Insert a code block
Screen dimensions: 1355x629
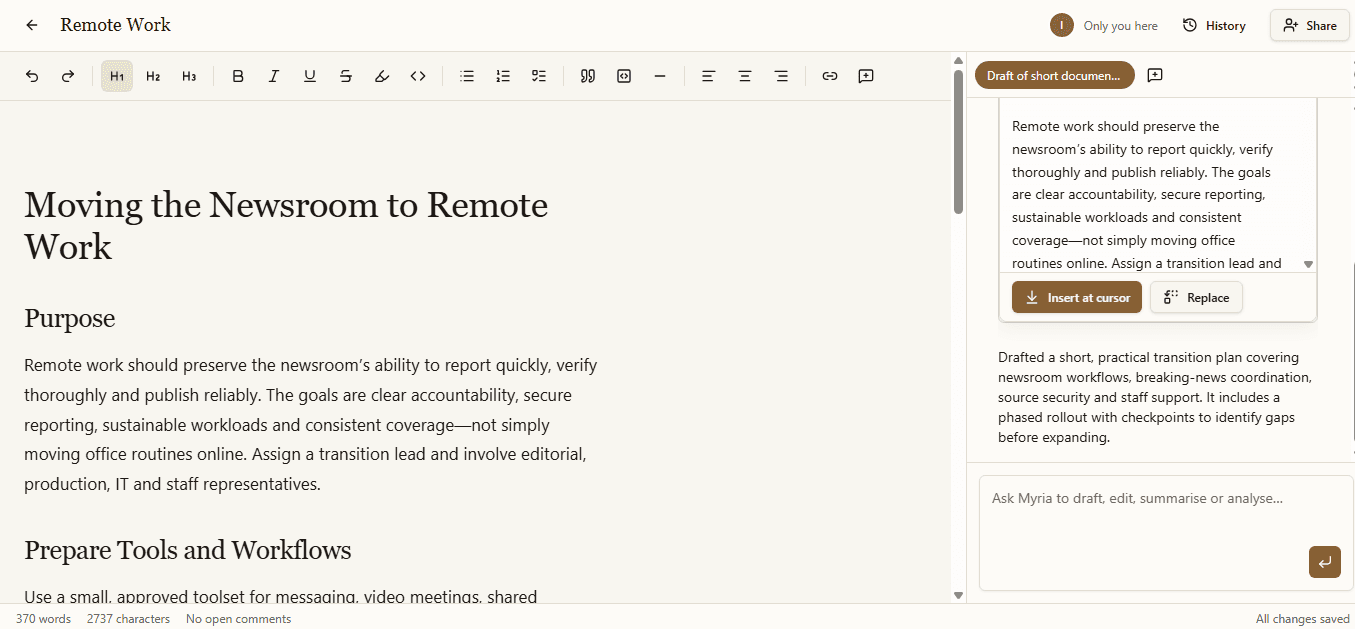pyautogui.click(x=624, y=76)
